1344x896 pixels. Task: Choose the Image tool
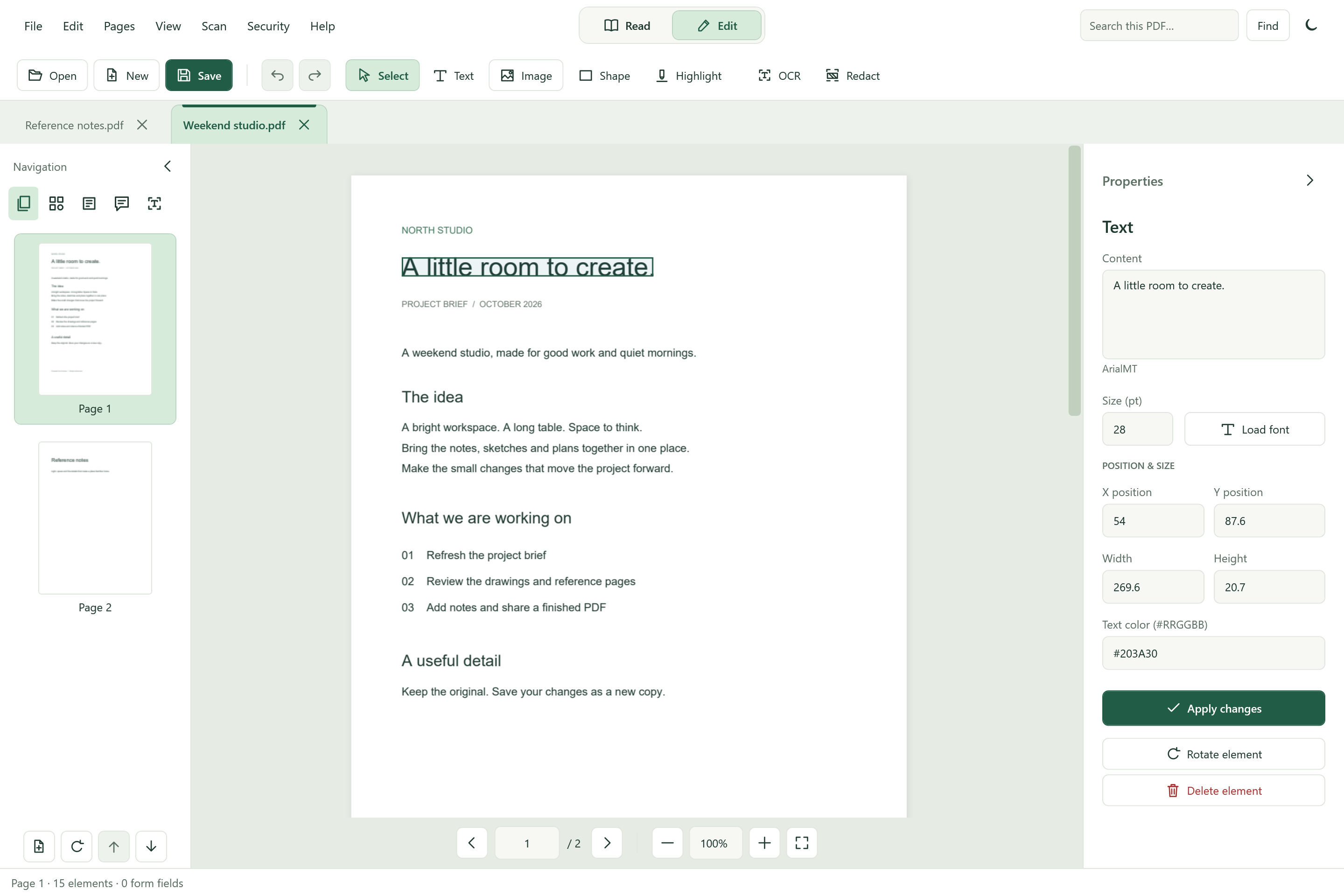click(526, 76)
